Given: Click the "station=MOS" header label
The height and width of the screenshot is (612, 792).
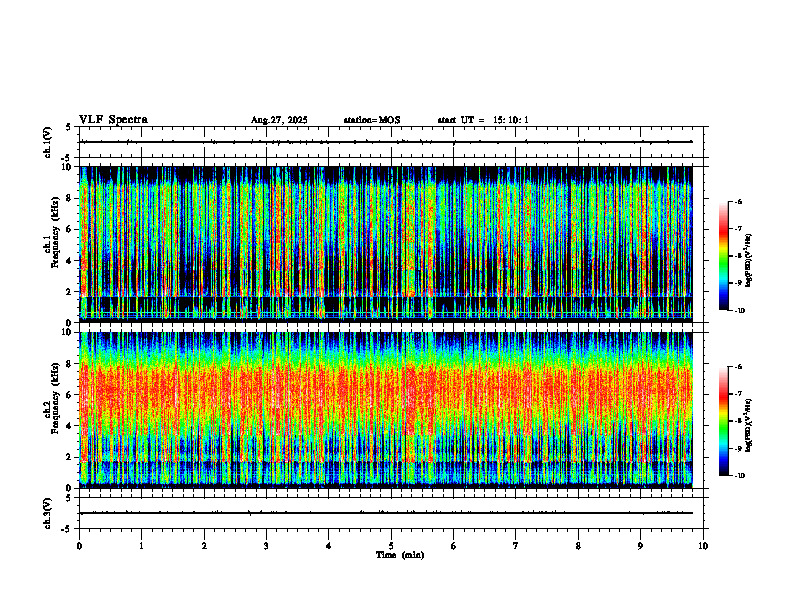Looking at the screenshot, I should tap(372, 120).
